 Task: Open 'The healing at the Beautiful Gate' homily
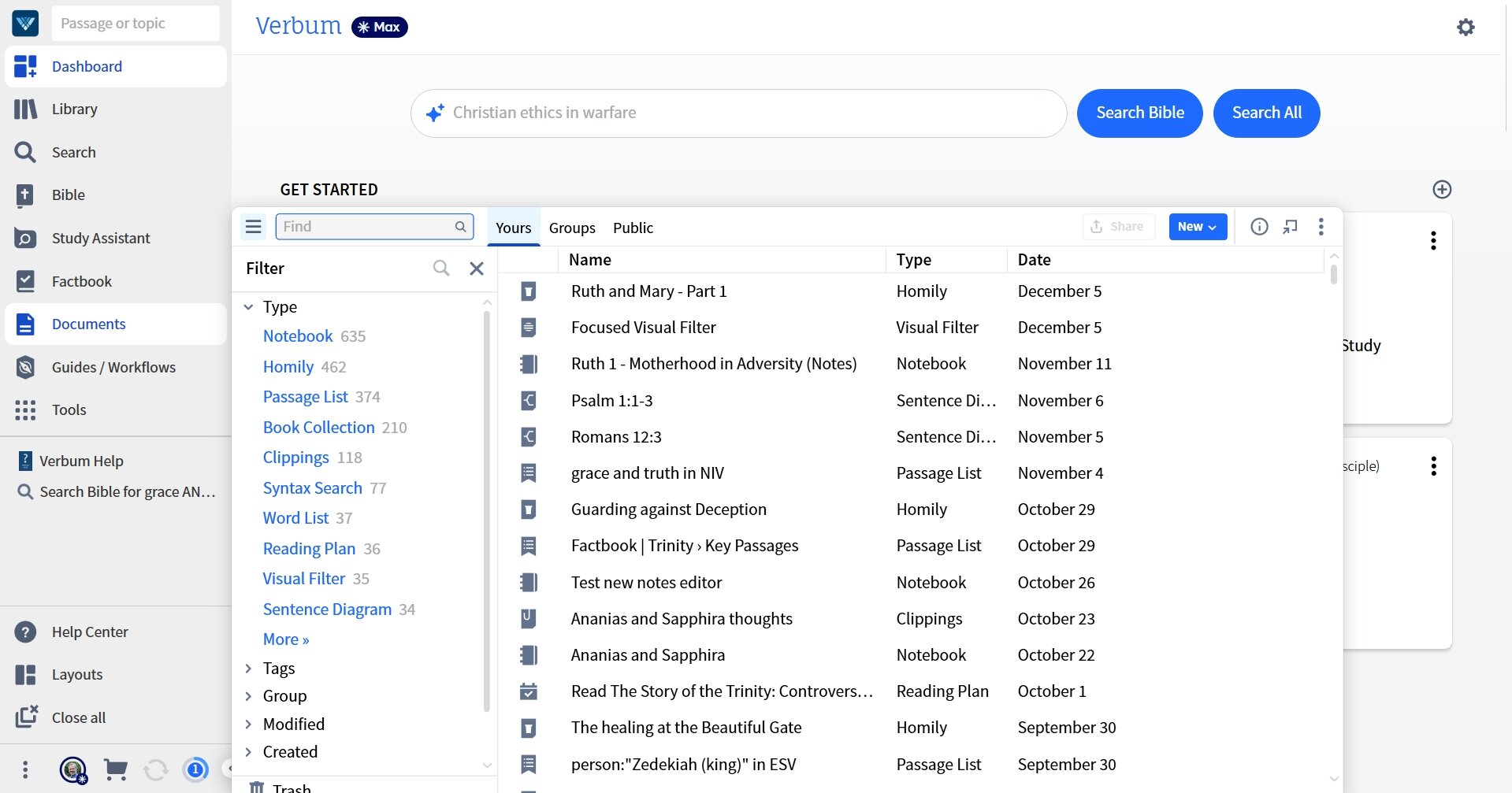pos(686,728)
